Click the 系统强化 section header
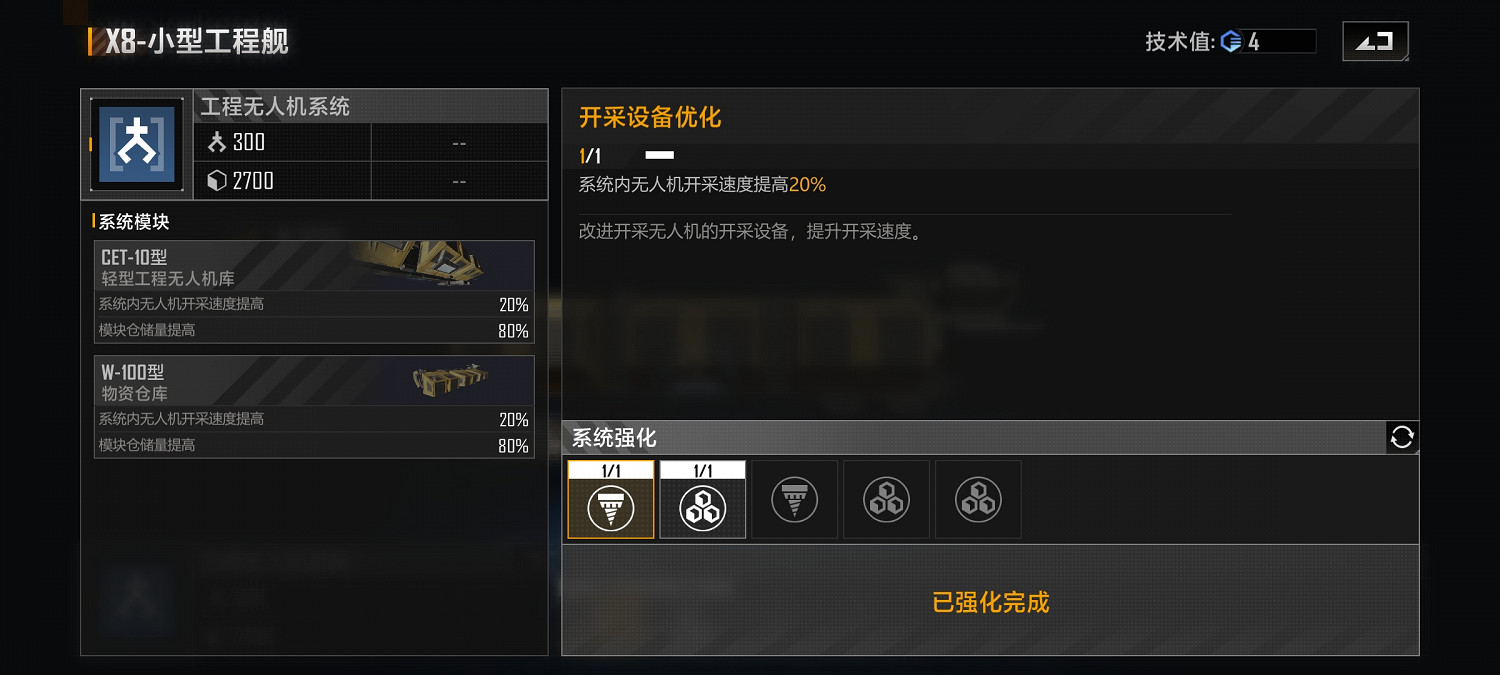 [x=614, y=437]
